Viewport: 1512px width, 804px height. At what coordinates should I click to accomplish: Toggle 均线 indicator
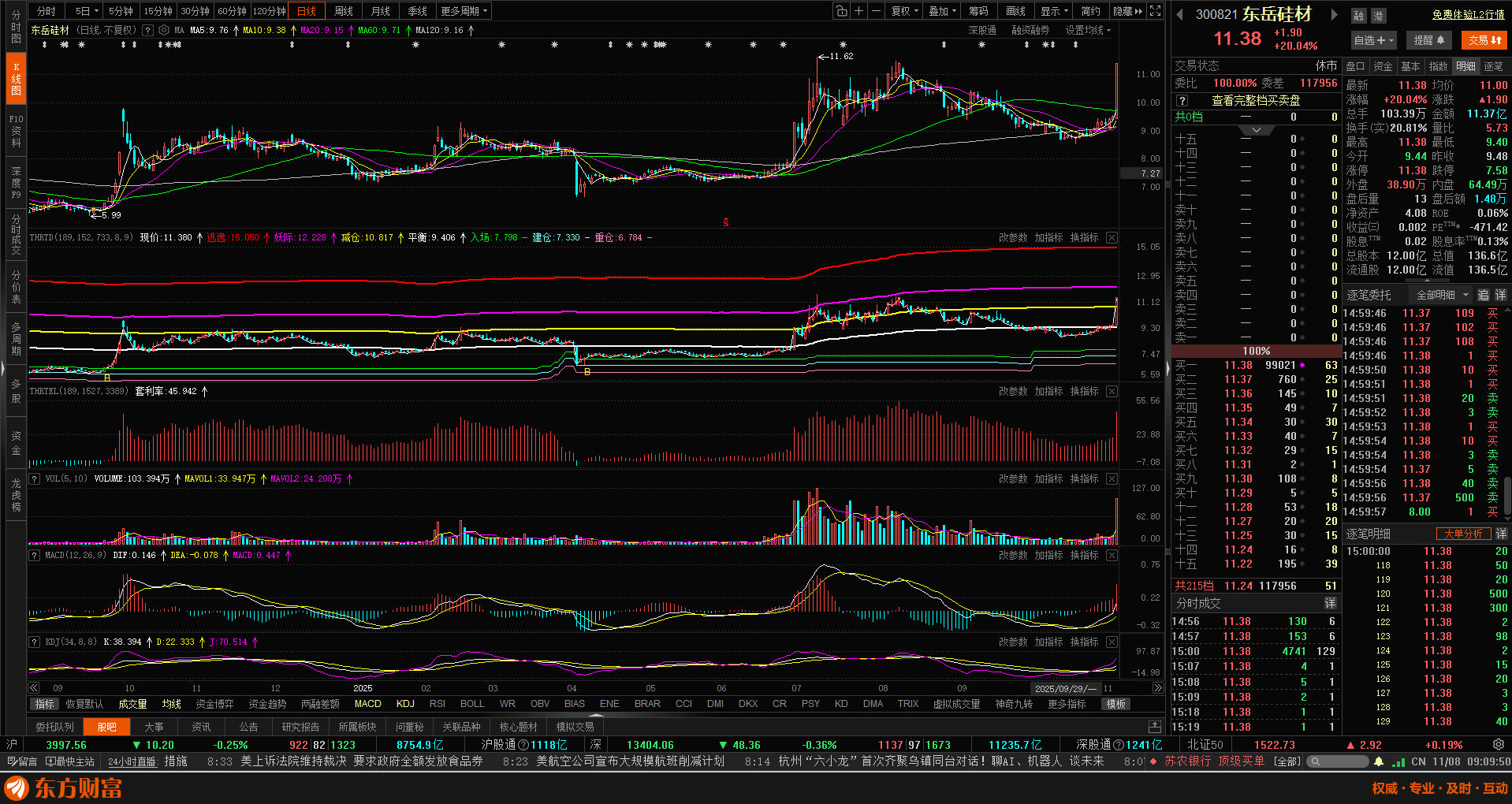point(171,704)
